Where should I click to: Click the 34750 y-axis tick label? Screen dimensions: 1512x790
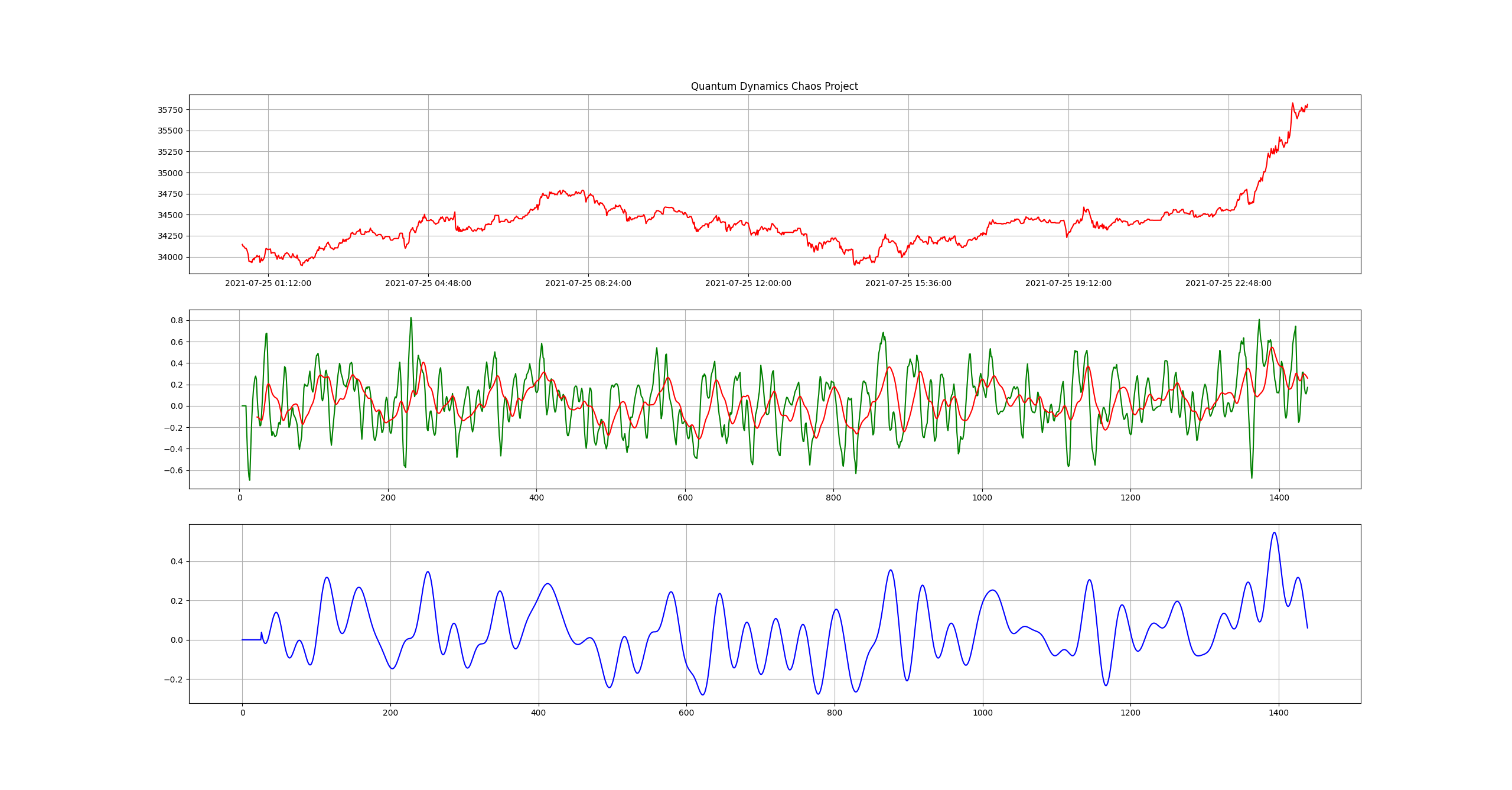pos(170,194)
